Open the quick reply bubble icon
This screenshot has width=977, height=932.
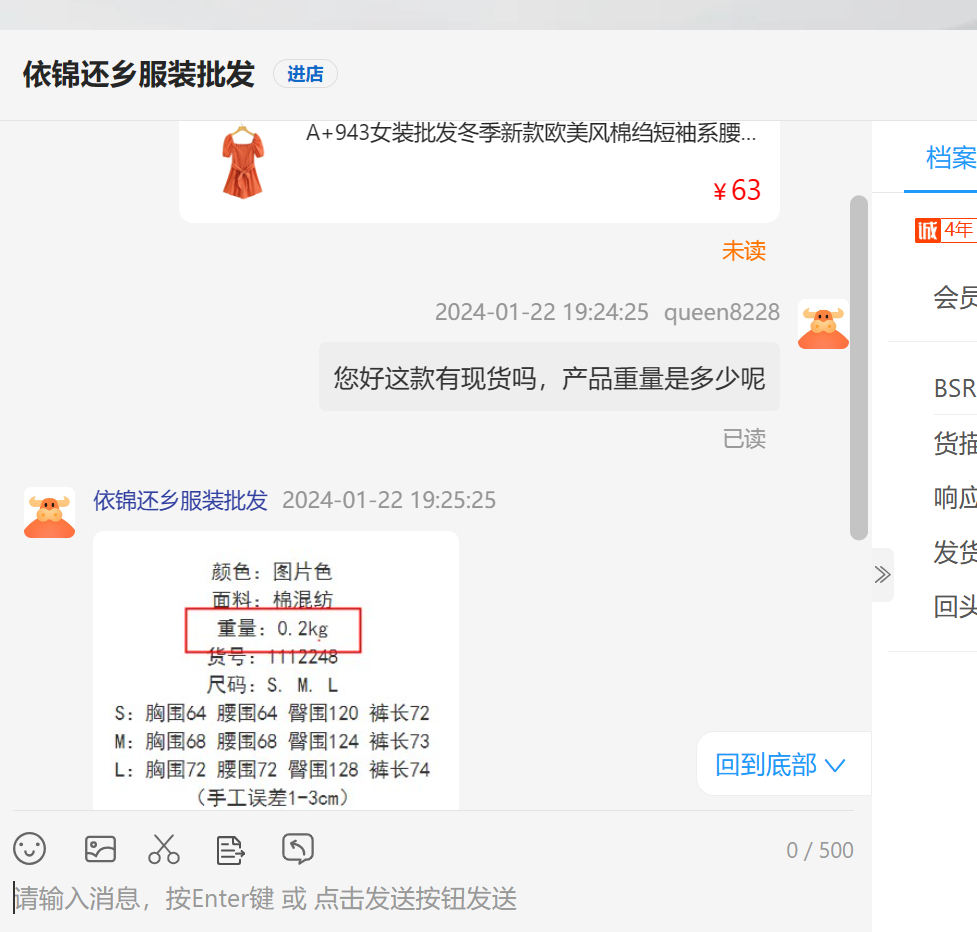pyautogui.click(x=298, y=849)
